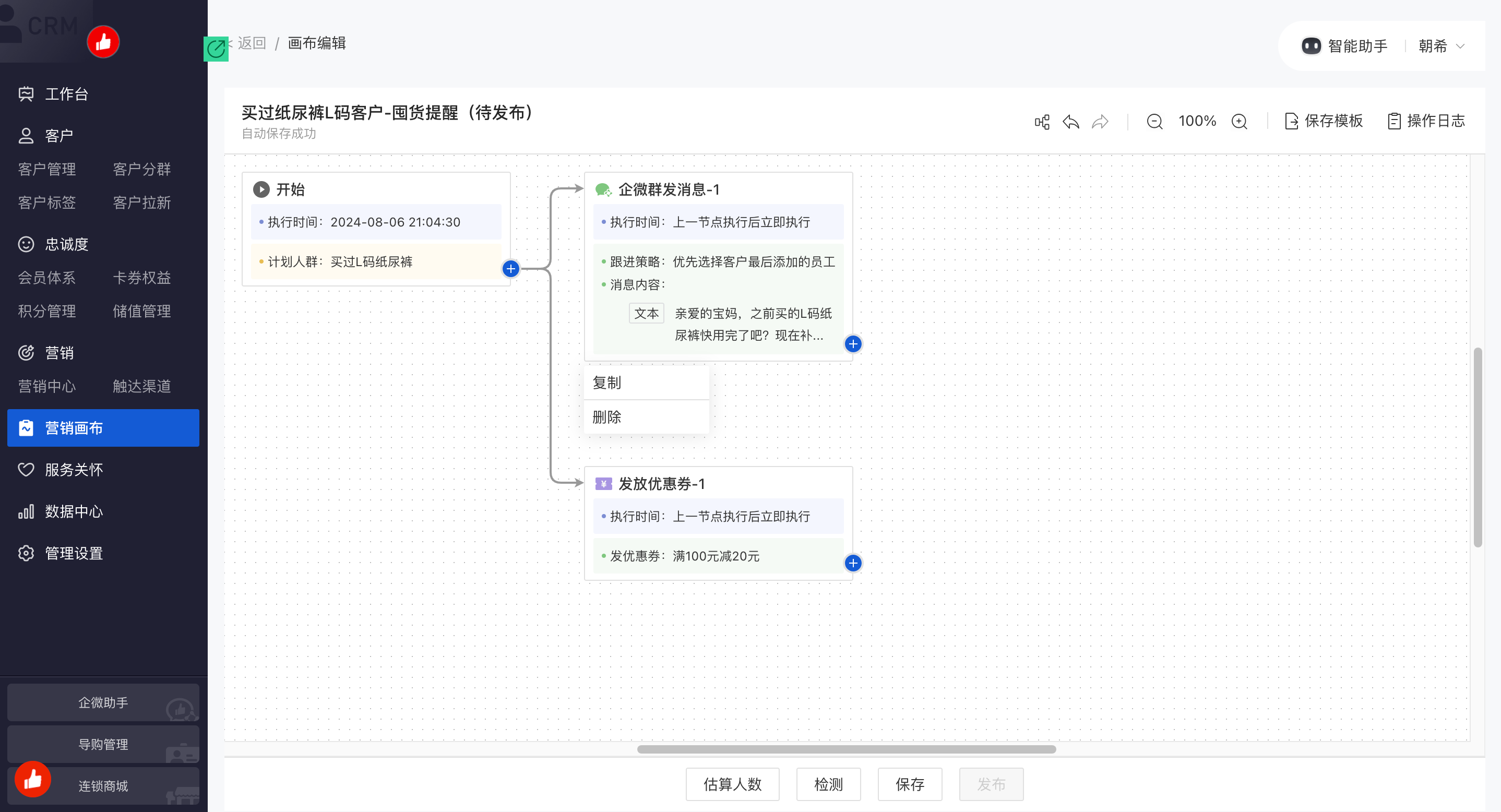The height and width of the screenshot is (812, 1501).
Task: Open 营销中心 submenu link
Action: click(x=46, y=386)
